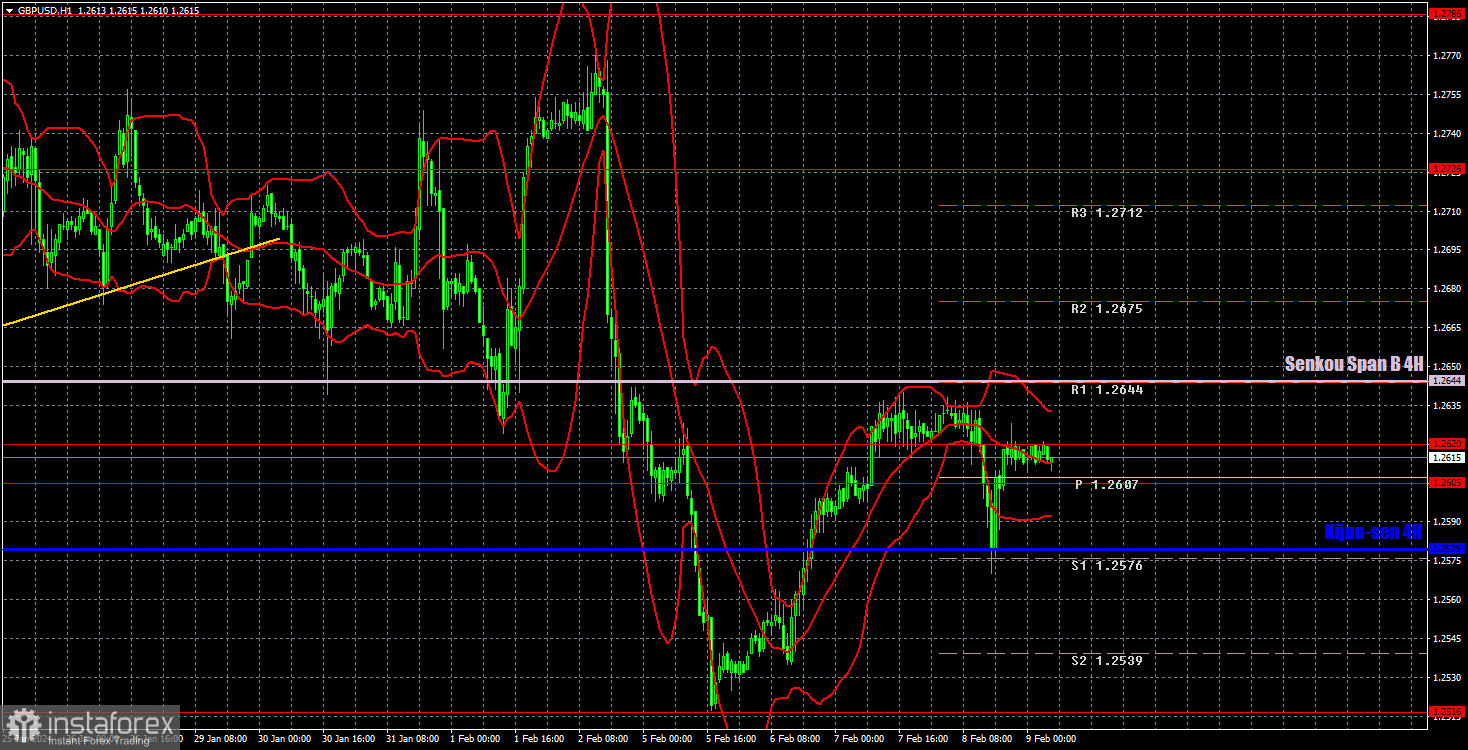Click the white 1.2615 current price tag

point(1447,457)
